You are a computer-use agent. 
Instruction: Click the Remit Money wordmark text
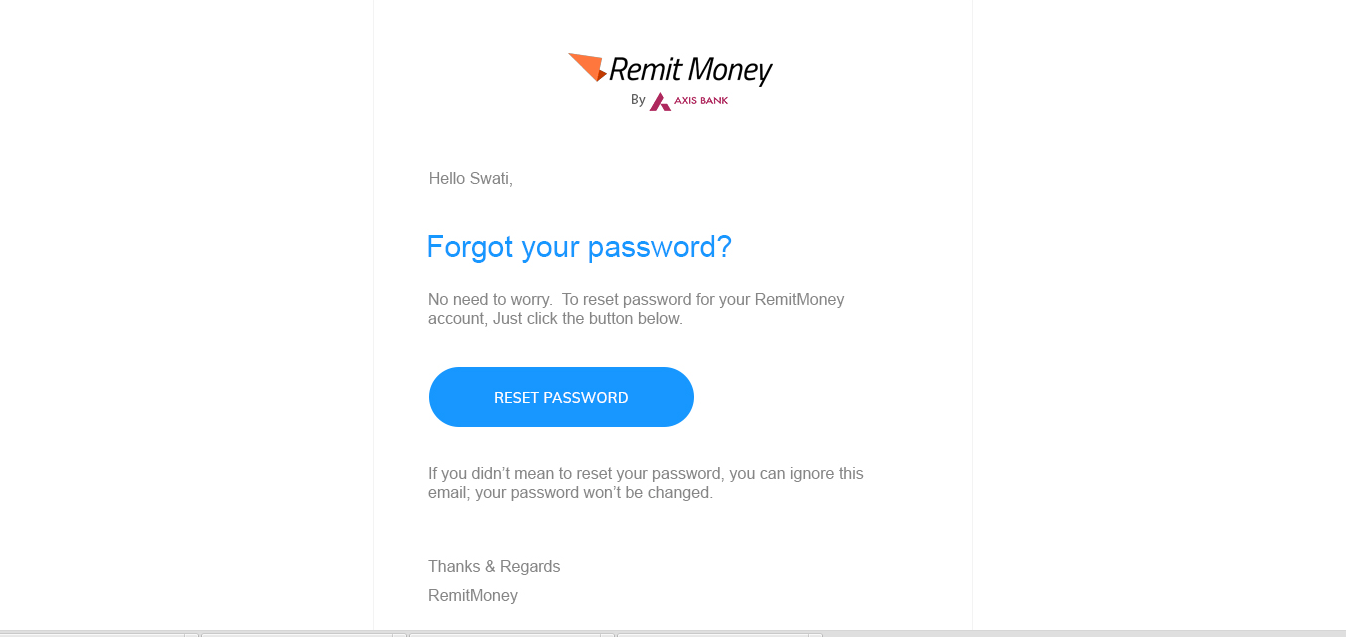click(691, 70)
